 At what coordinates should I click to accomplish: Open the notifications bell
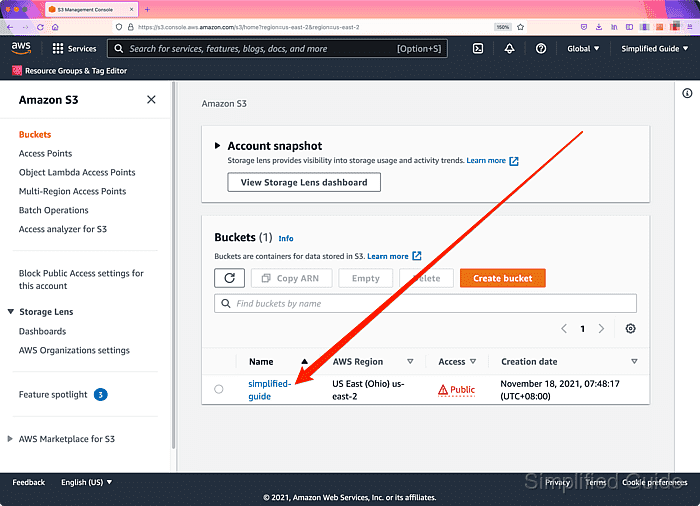509,49
